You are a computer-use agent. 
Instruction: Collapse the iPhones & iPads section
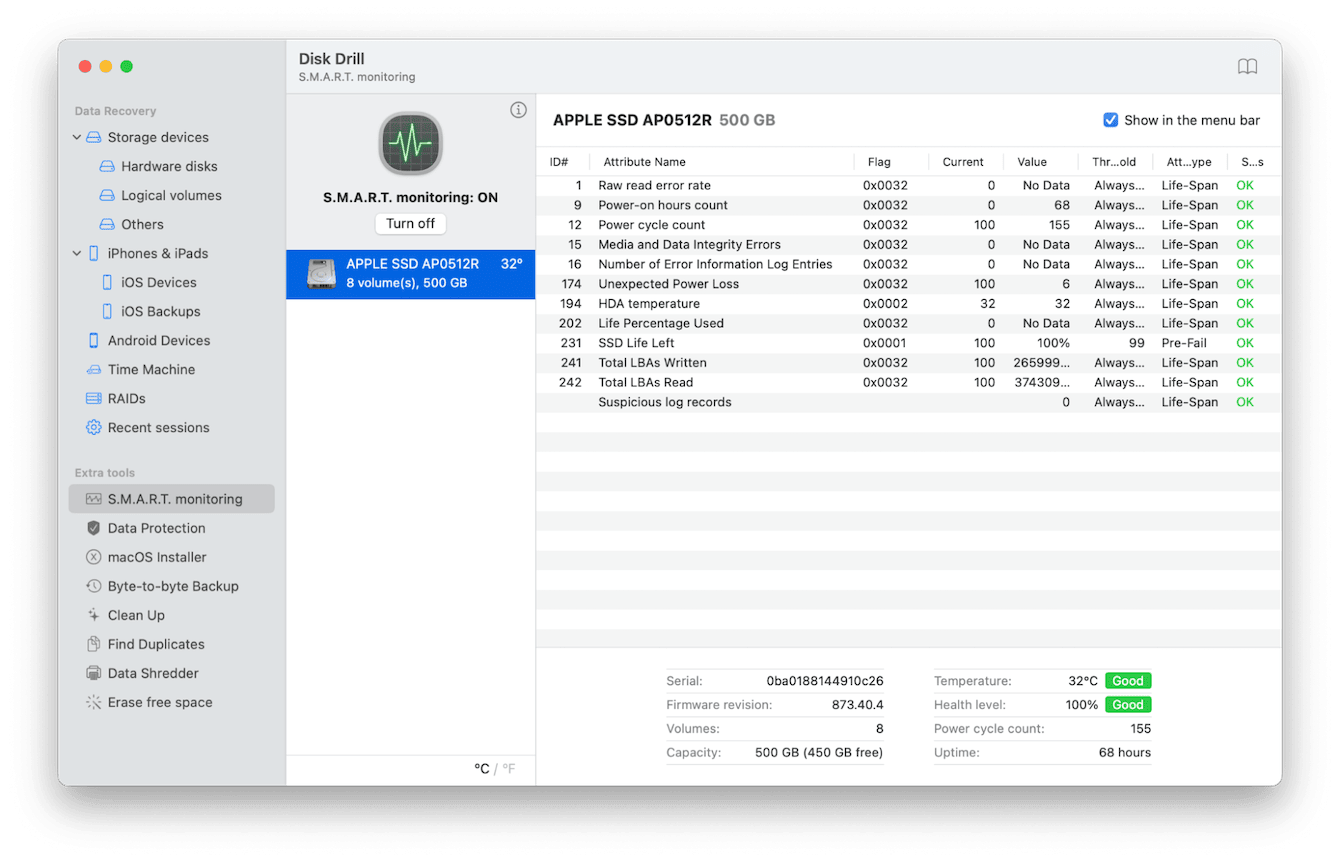point(76,253)
